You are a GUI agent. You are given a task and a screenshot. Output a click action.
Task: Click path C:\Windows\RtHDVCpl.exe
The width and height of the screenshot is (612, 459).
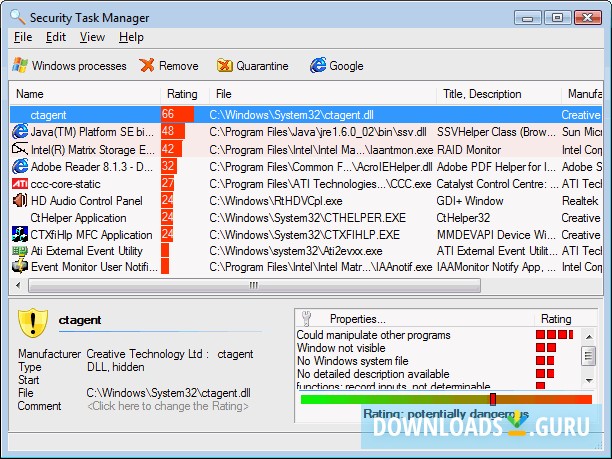[x=276, y=201]
